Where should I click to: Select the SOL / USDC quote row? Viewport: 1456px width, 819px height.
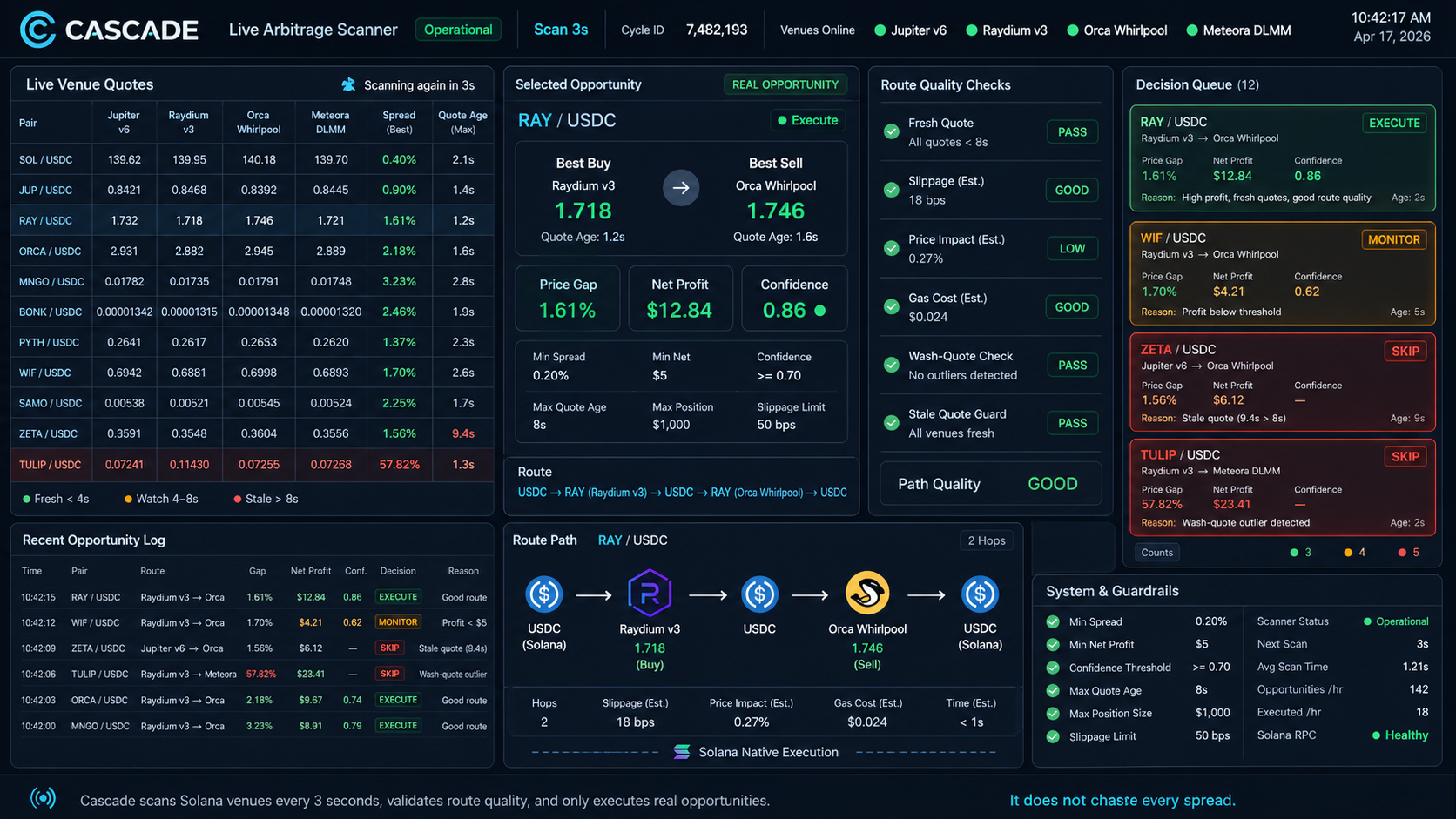click(x=252, y=159)
